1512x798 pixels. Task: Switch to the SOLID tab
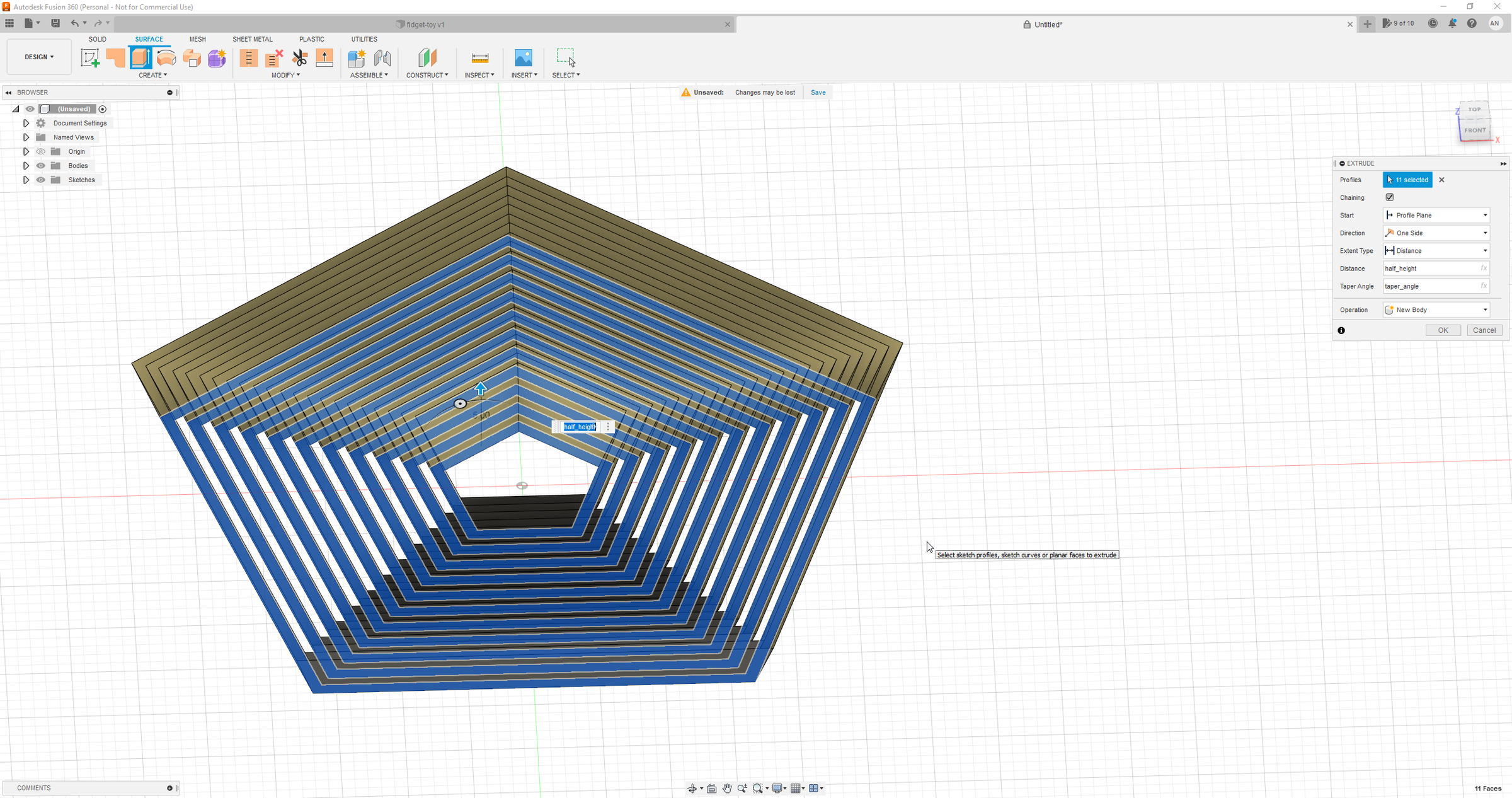(x=97, y=39)
